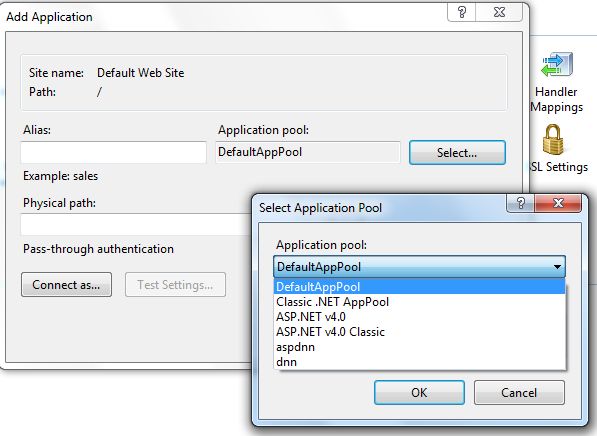Choose ASP.NET v4.0 pool option
Image resolution: width=597 pixels, height=436 pixels.
pyautogui.click(x=419, y=317)
